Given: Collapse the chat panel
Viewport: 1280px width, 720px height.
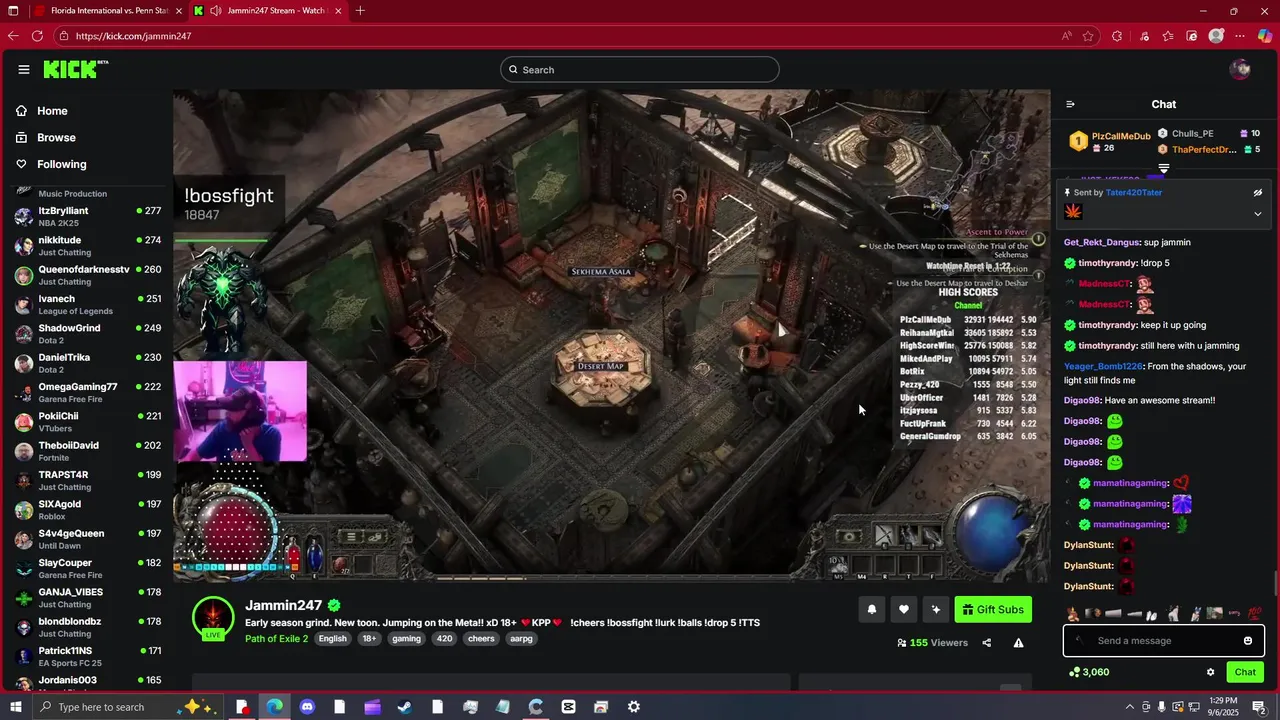Looking at the screenshot, I should click(x=1070, y=104).
